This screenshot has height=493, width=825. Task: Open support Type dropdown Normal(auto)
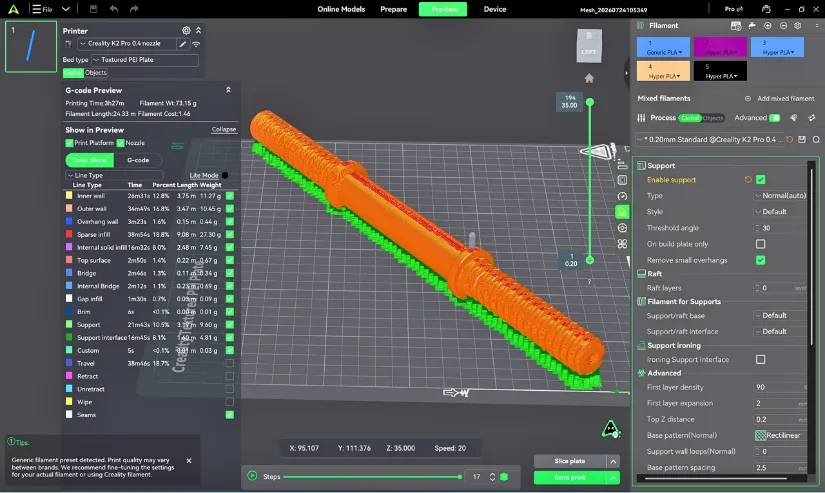[781, 196]
